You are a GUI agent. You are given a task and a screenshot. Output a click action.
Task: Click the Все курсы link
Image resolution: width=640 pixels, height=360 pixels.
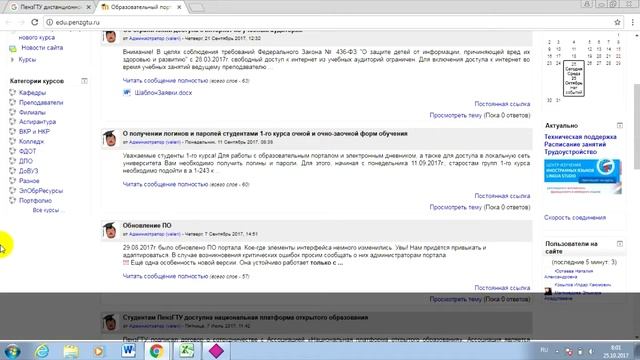[46, 210]
